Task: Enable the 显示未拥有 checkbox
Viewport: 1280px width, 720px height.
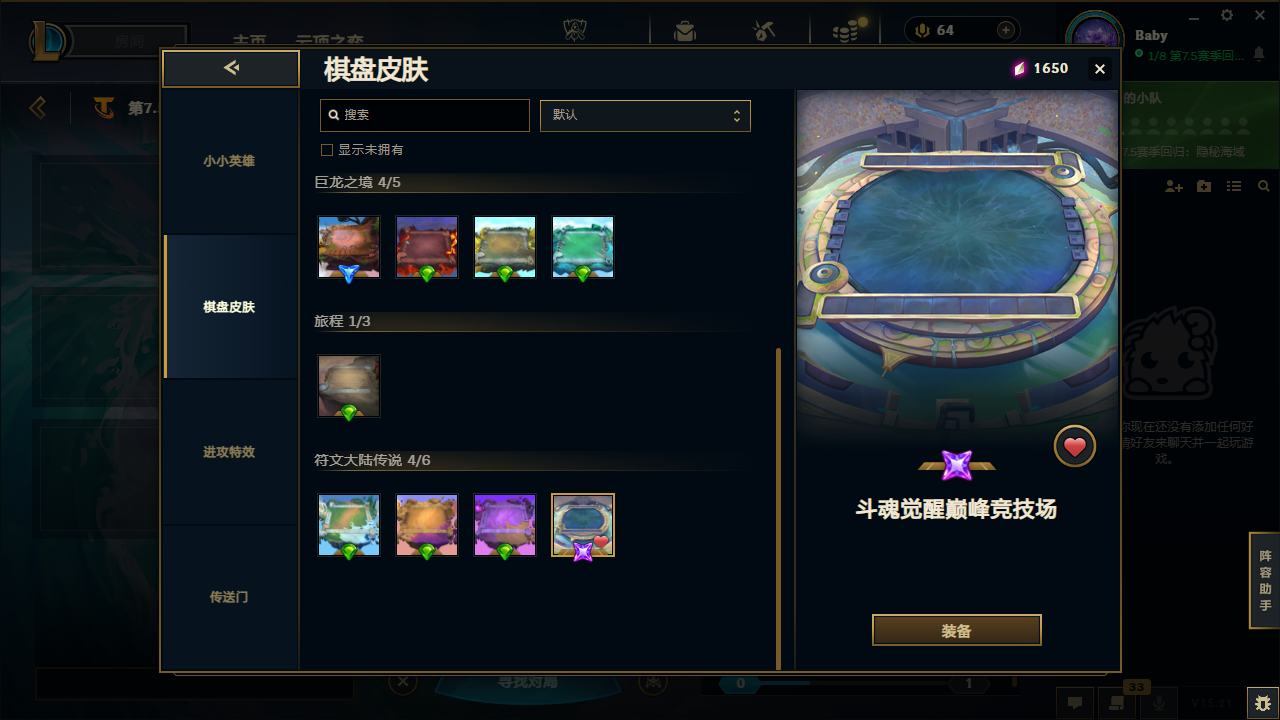Action: tap(326, 150)
